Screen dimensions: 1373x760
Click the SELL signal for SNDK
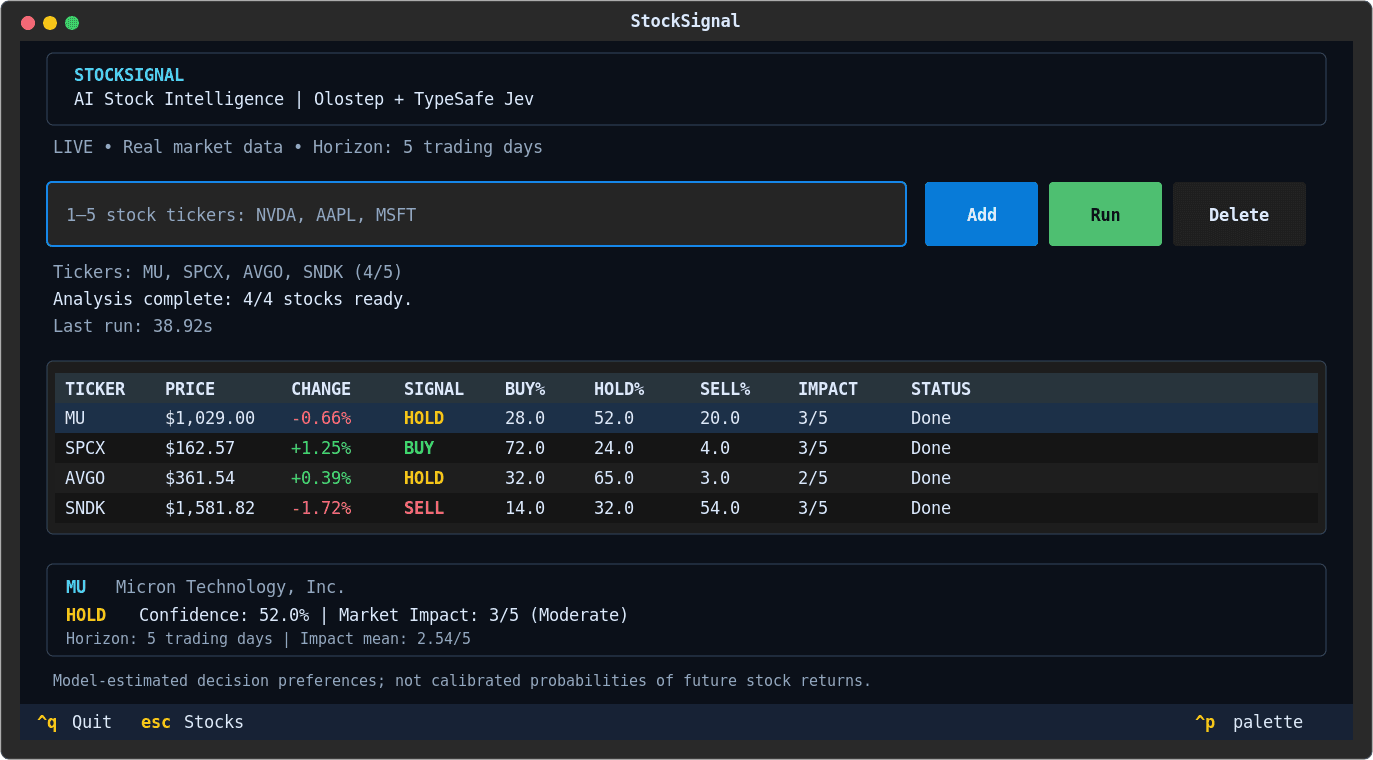pyautogui.click(x=424, y=508)
